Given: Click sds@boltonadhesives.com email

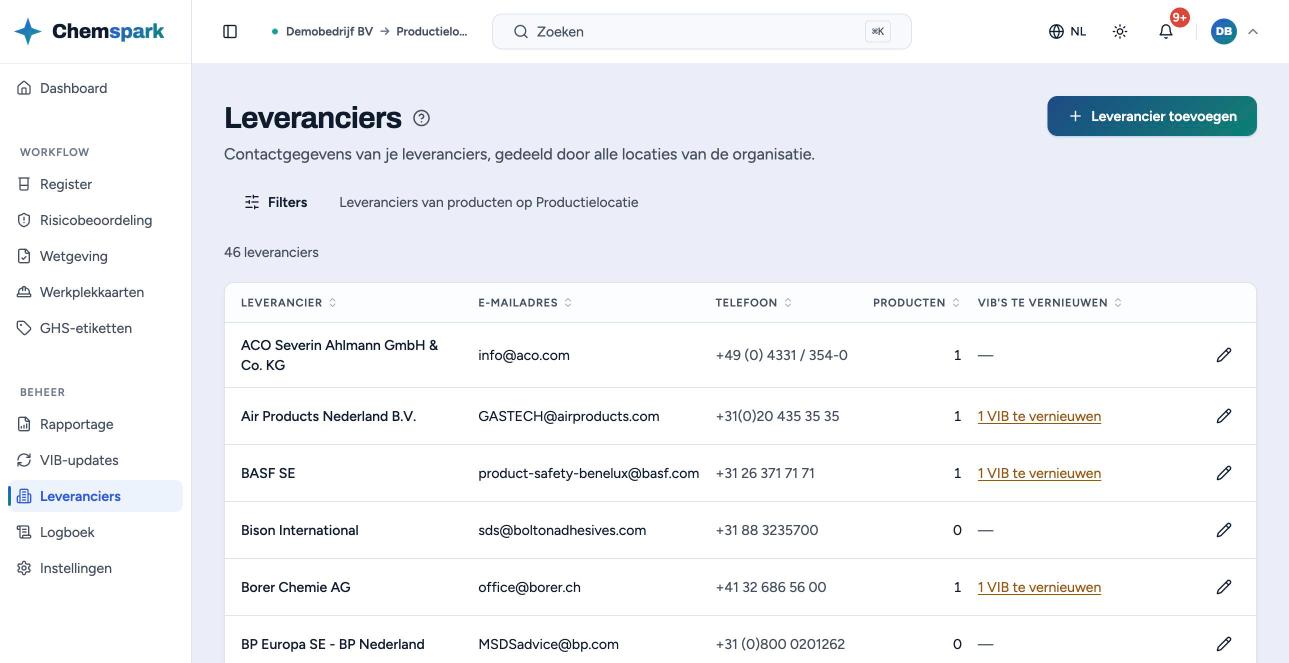Looking at the screenshot, I should [x=562, y=530].
